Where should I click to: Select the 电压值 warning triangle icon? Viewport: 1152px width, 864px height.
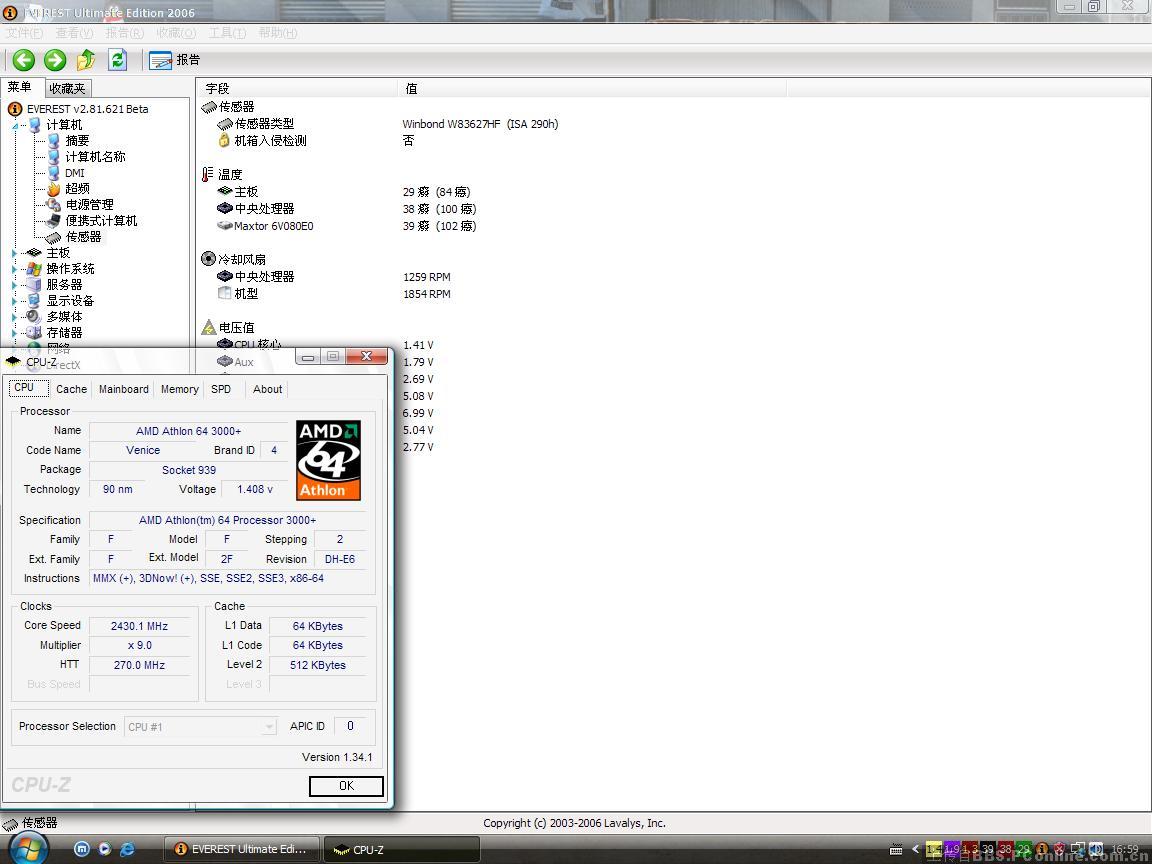pos(209,328)
